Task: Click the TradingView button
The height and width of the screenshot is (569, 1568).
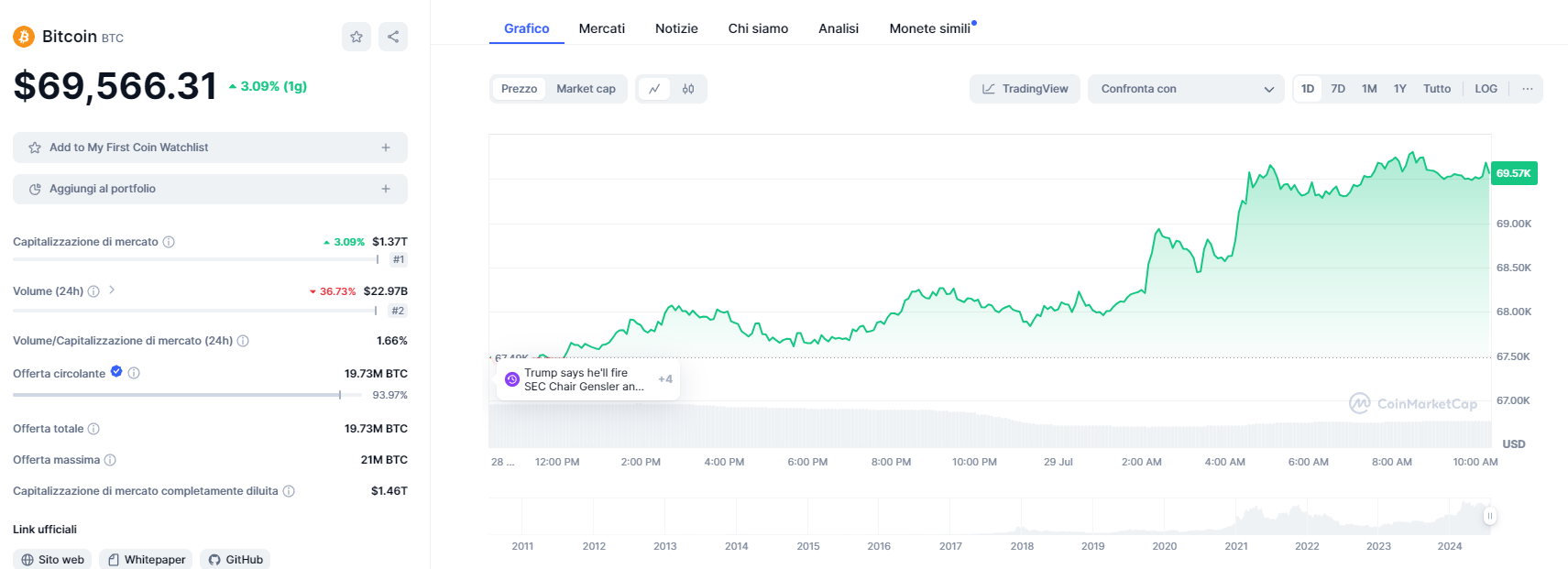Action: coord(1025,89)
